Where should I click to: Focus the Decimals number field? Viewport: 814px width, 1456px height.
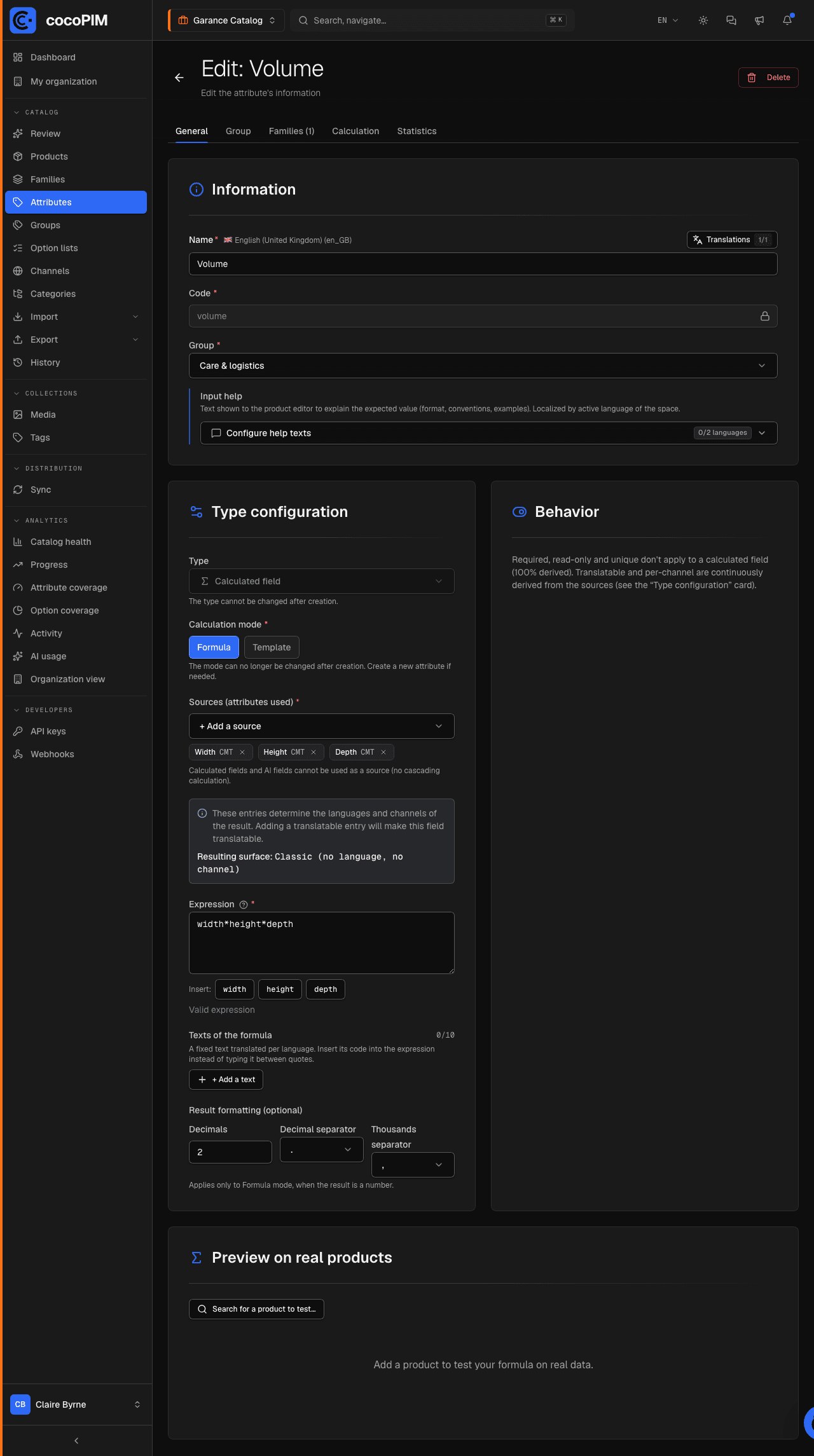(x=230, y=1152)
